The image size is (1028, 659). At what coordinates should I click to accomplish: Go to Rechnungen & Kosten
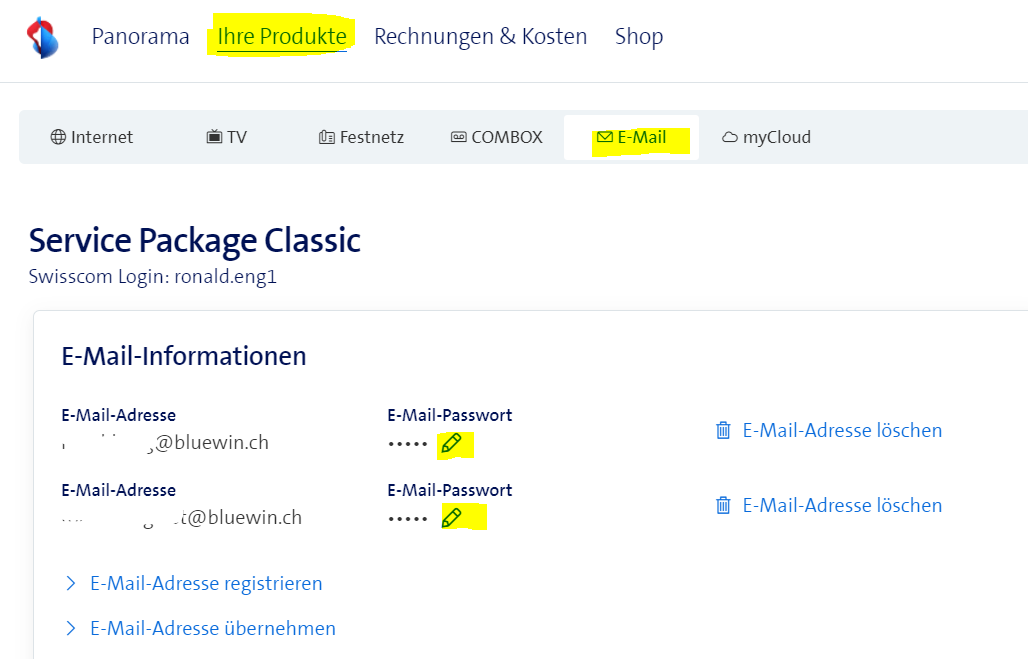click(x=480, y=37)
